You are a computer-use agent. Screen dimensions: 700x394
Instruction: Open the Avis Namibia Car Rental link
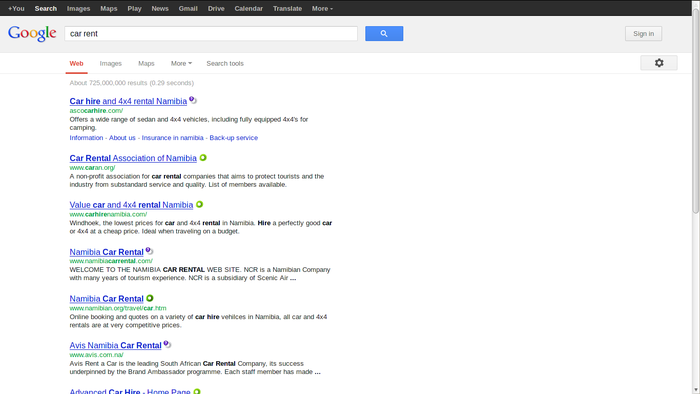click(x=115, y=345)
